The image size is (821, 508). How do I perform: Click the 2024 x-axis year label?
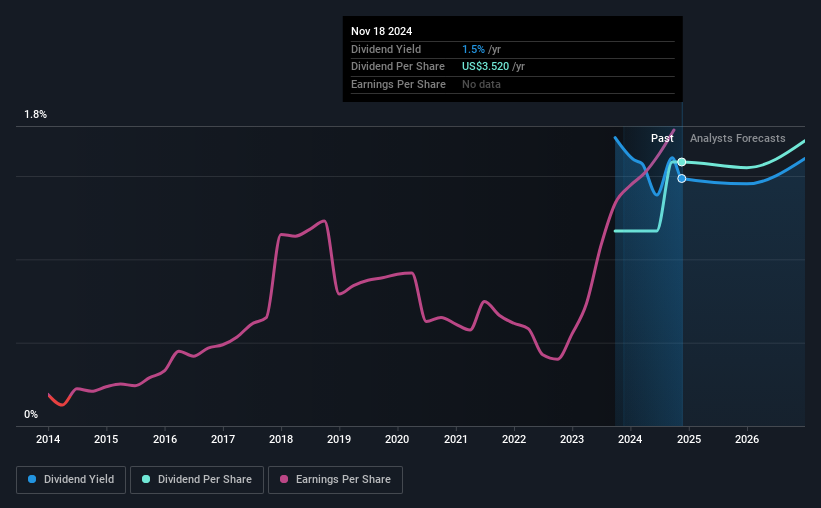coord(630,439)
